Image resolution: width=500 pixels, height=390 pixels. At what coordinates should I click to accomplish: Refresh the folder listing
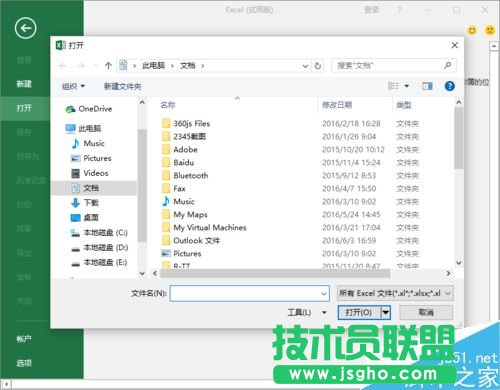click(318, 66)
